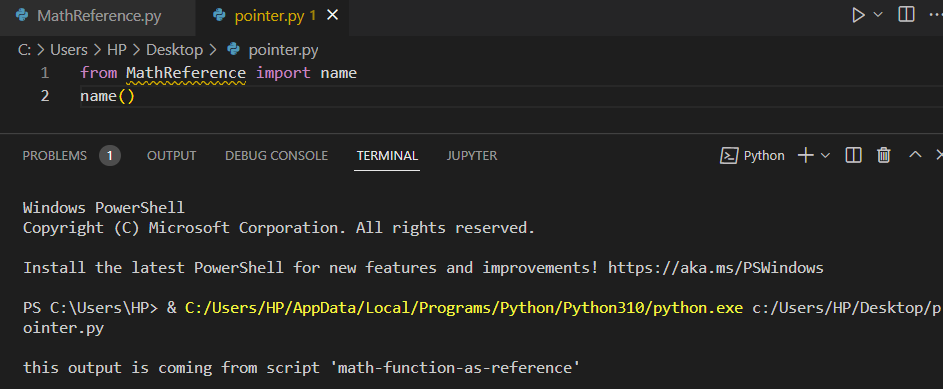Screen dimensions: 943x389
Task: Open the DEBUG CONSOLE panel tab
Action: (277, 156)
